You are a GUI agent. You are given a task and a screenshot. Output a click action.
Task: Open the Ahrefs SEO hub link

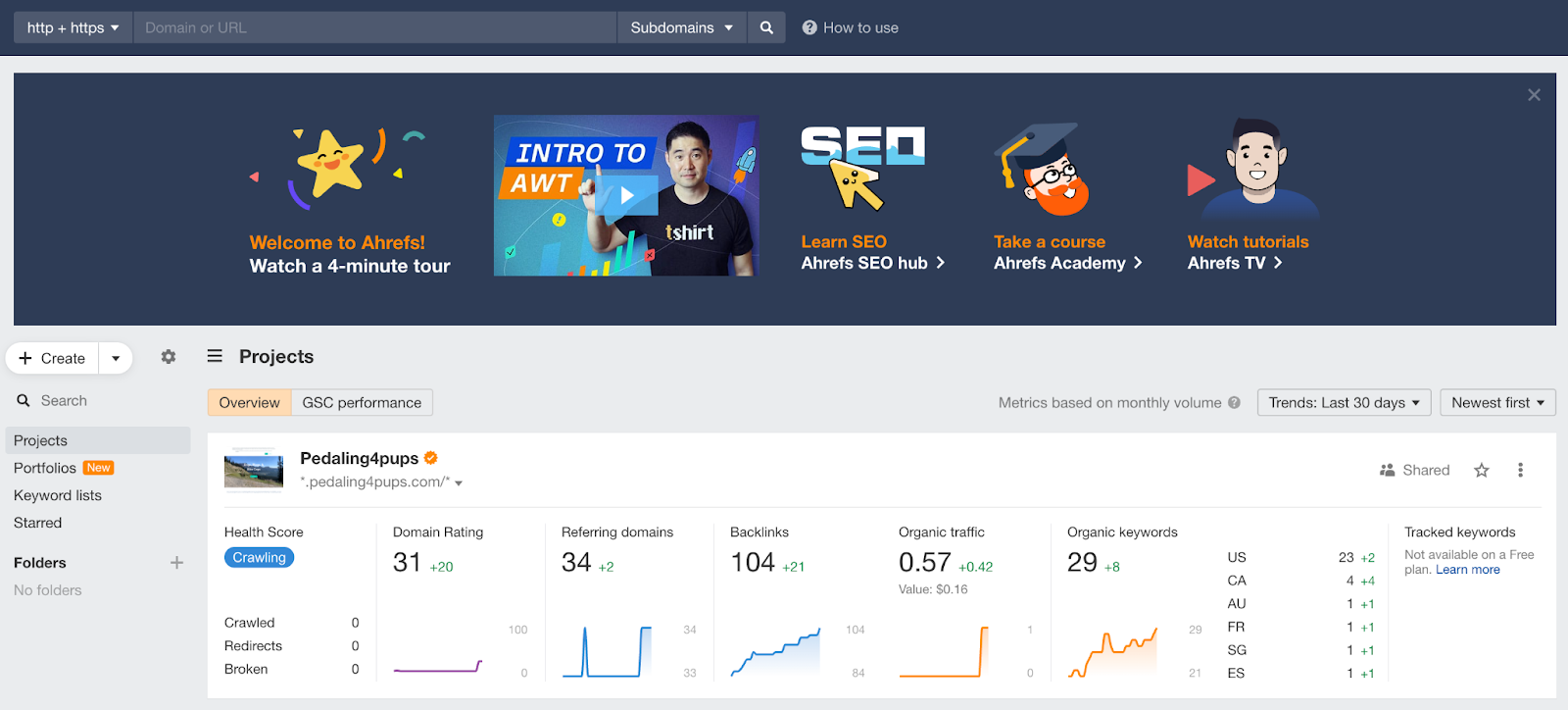[x=872, y=263]
